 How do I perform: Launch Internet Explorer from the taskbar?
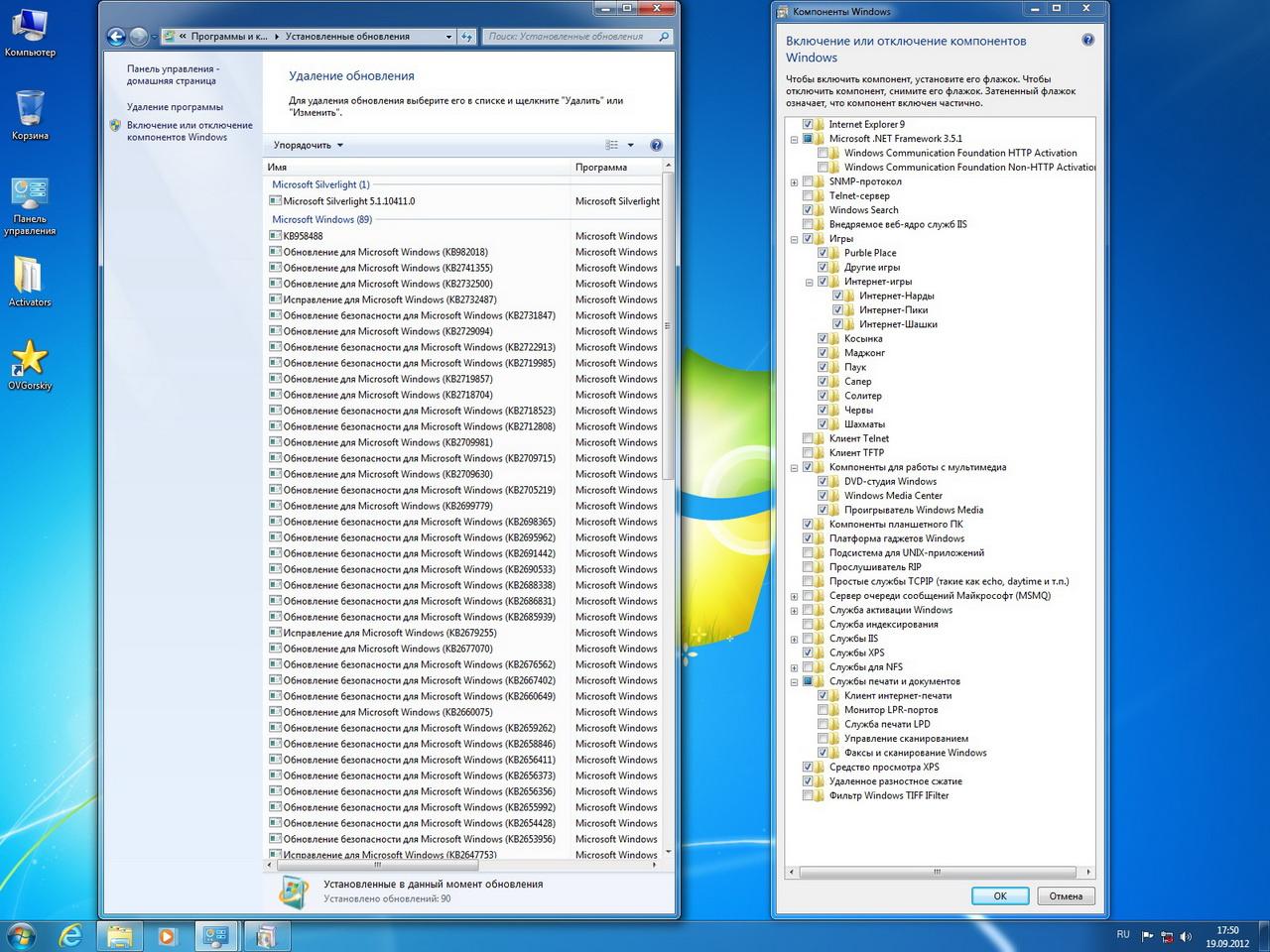click(70, 935)
